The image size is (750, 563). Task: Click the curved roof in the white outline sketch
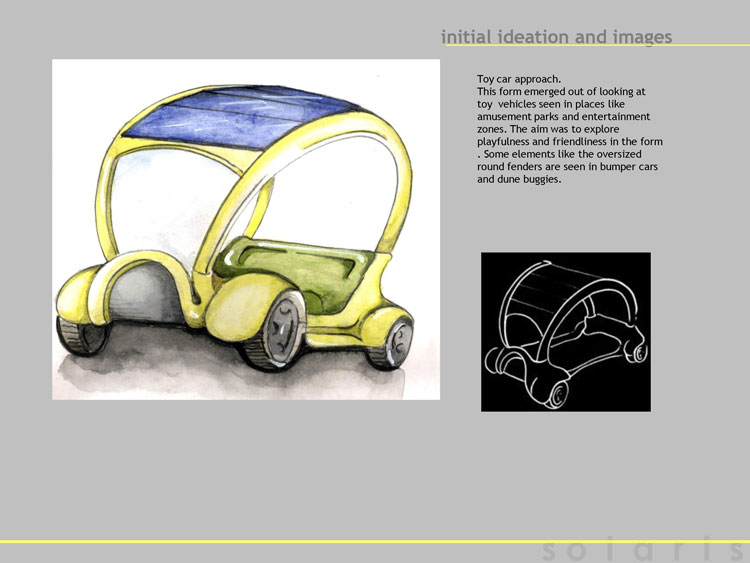click(550, 287)
